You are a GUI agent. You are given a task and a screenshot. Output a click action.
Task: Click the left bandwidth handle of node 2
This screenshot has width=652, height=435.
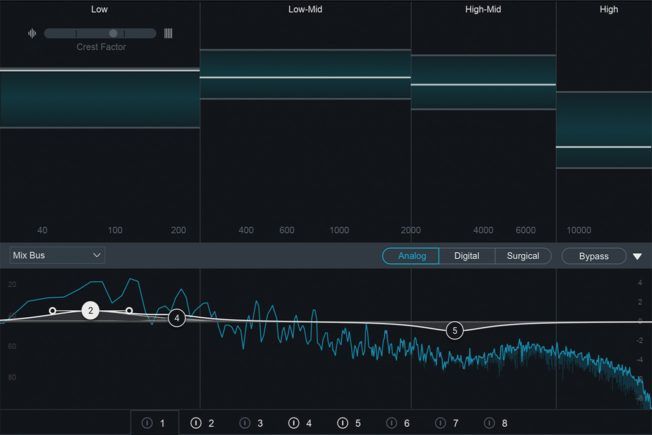click(x=52, y=311)
